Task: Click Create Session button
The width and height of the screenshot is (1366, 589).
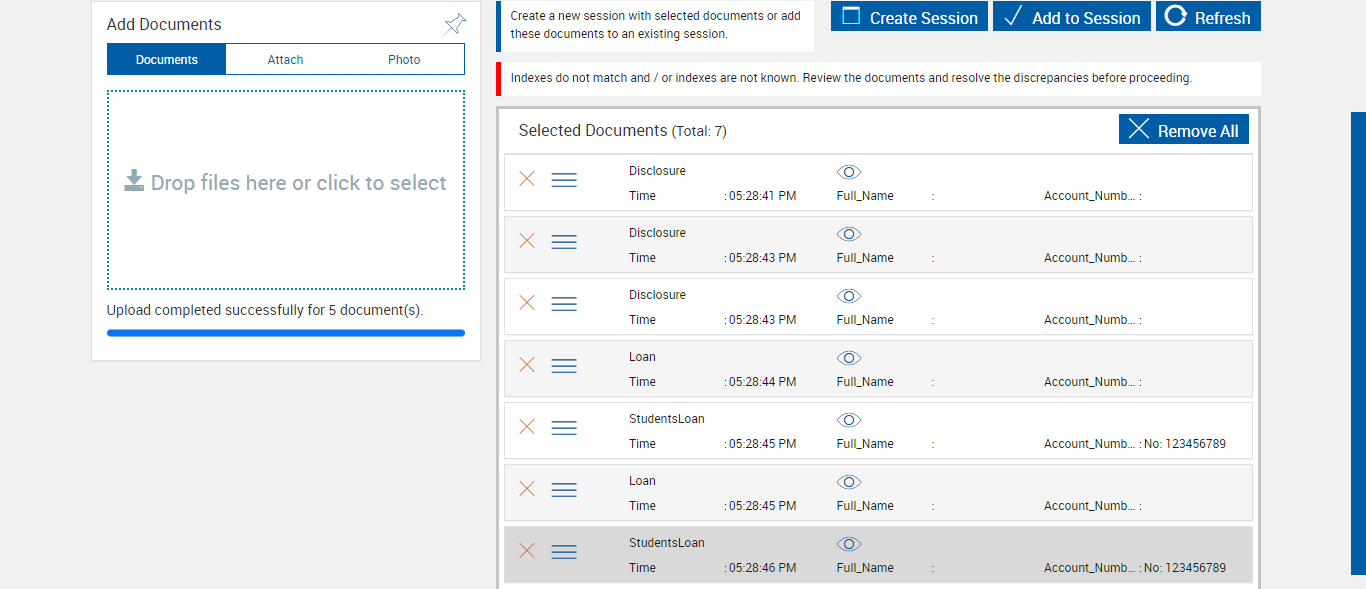Action: point(909,17)
